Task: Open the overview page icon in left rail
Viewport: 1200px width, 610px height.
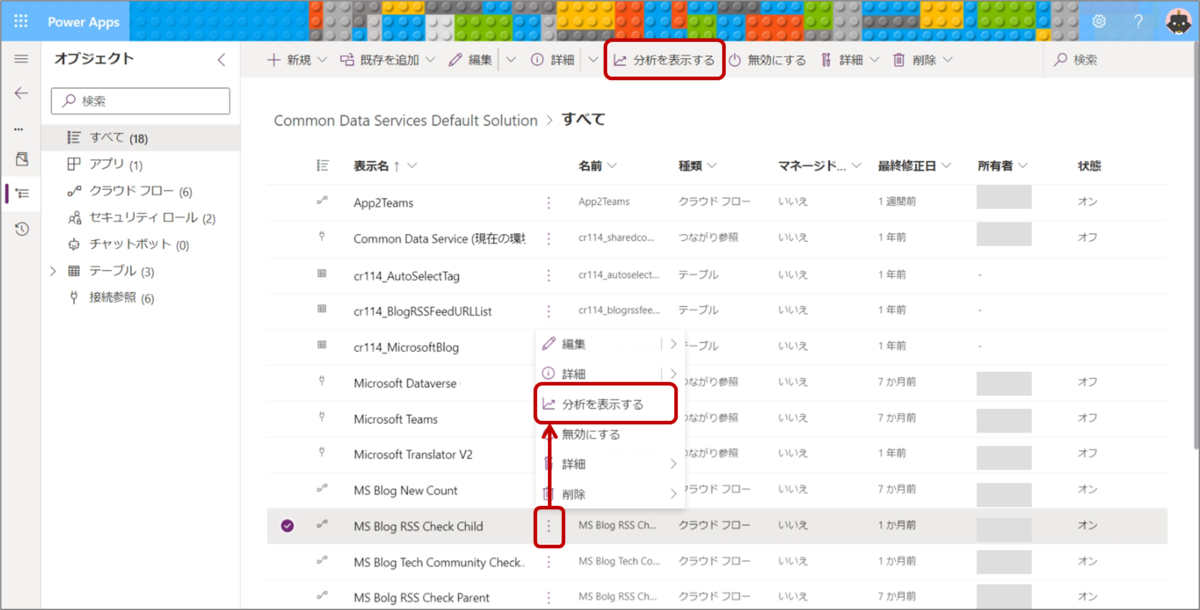Action: (21, 159)
